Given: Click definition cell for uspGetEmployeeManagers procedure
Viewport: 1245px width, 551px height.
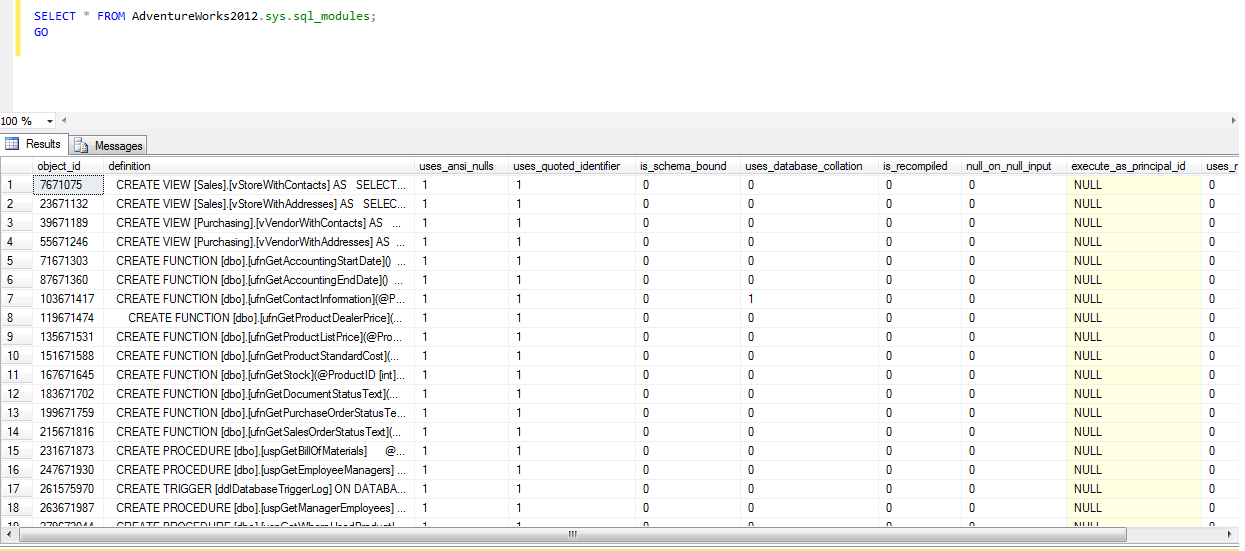Looking at the screenshot, I should (259, 470).
